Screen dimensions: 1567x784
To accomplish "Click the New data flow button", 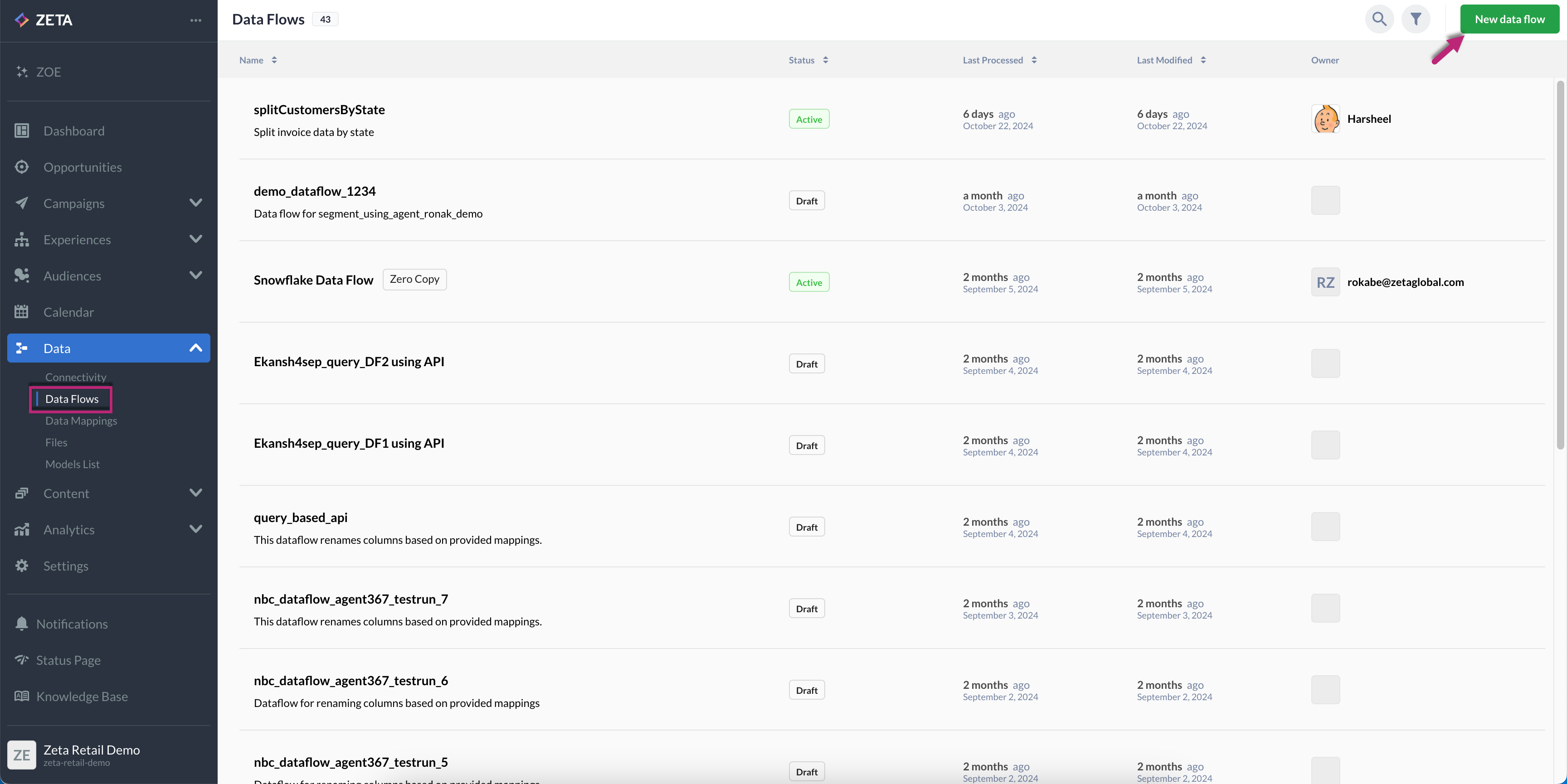I will pyautogui.click(x=1509, y=19).
